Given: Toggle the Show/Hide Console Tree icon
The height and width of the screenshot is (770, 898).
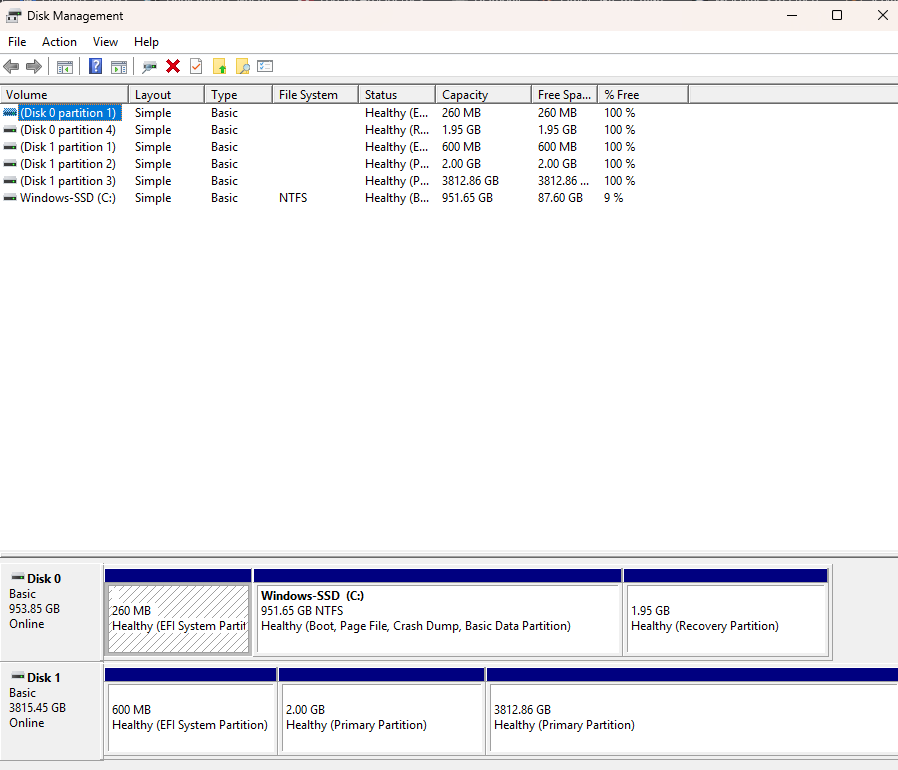Looking at the screenshot, I should tap(65, 66).
